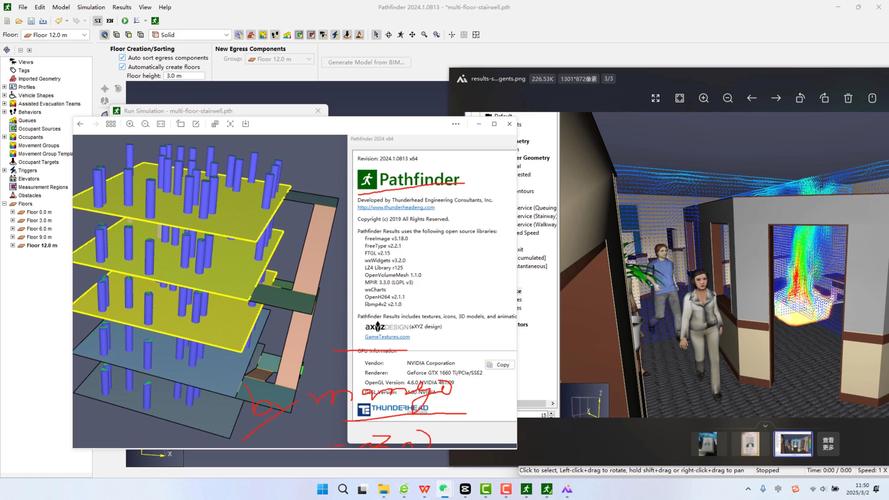Image resolution: width=889 pixels, height=500 pixels.
Task: Open the Model menu
Action: click(x=61, y=7)
